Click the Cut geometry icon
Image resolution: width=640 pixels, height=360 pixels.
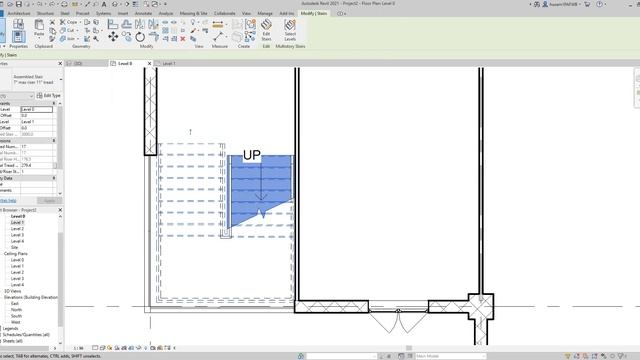(x=63, y=30)
